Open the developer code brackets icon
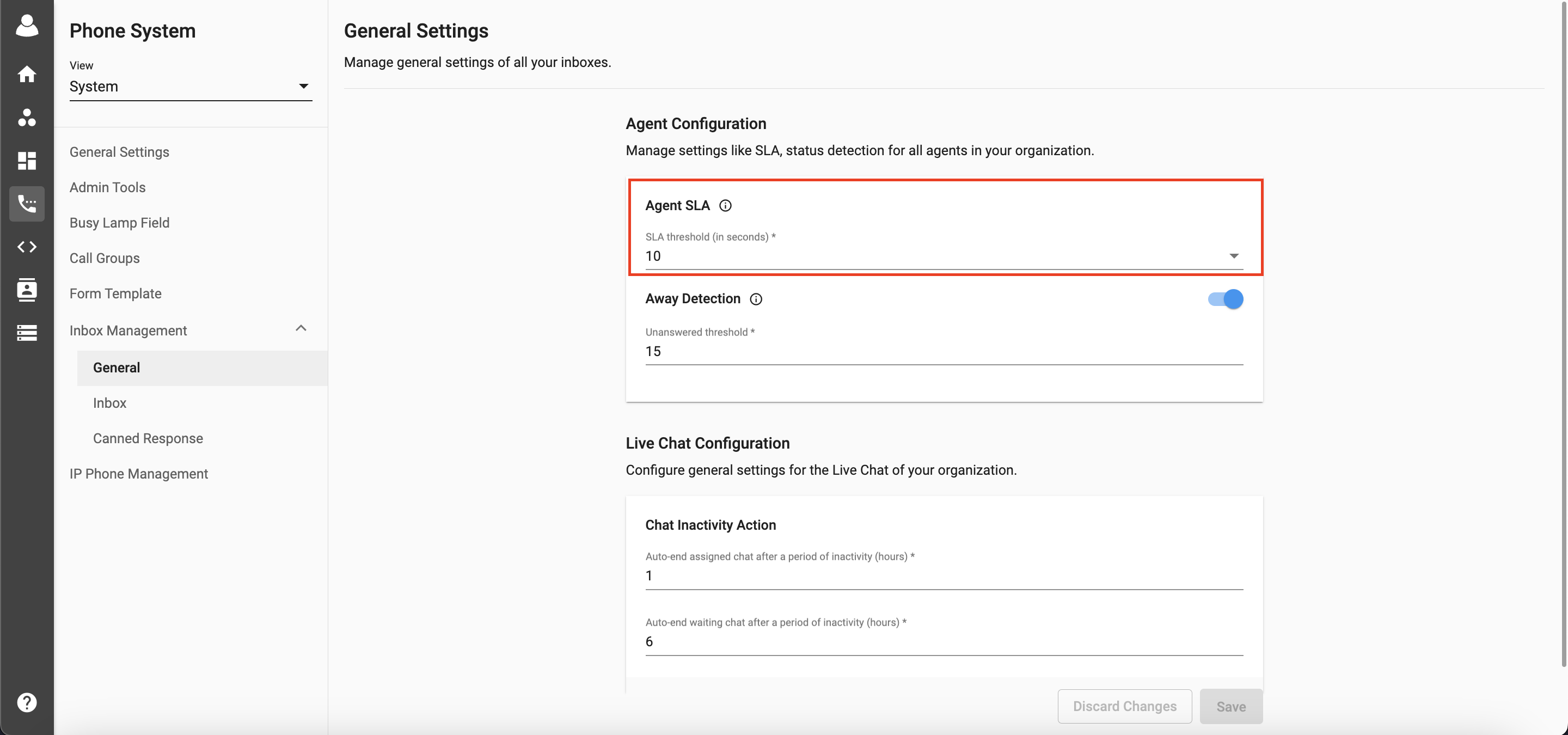The height and width of the screenshot is (735, 1568). point(27,247)
